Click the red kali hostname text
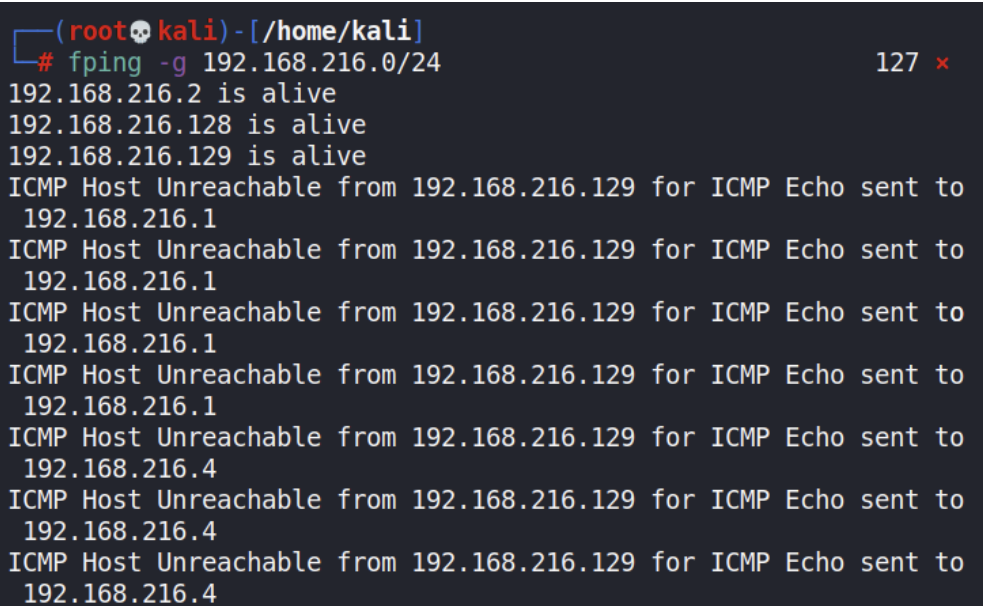 pyautogui.click(x=186, y=31)
